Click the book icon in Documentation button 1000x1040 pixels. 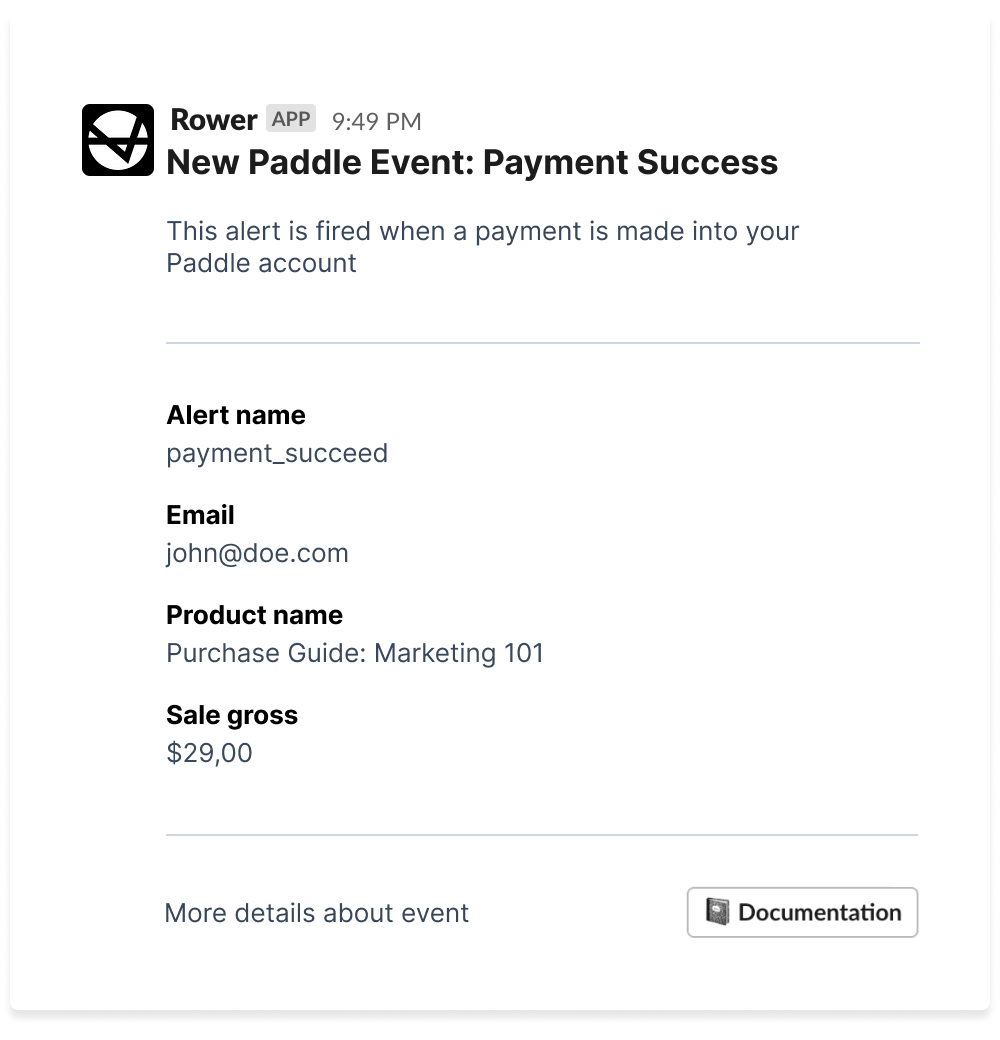pos(717,912)
